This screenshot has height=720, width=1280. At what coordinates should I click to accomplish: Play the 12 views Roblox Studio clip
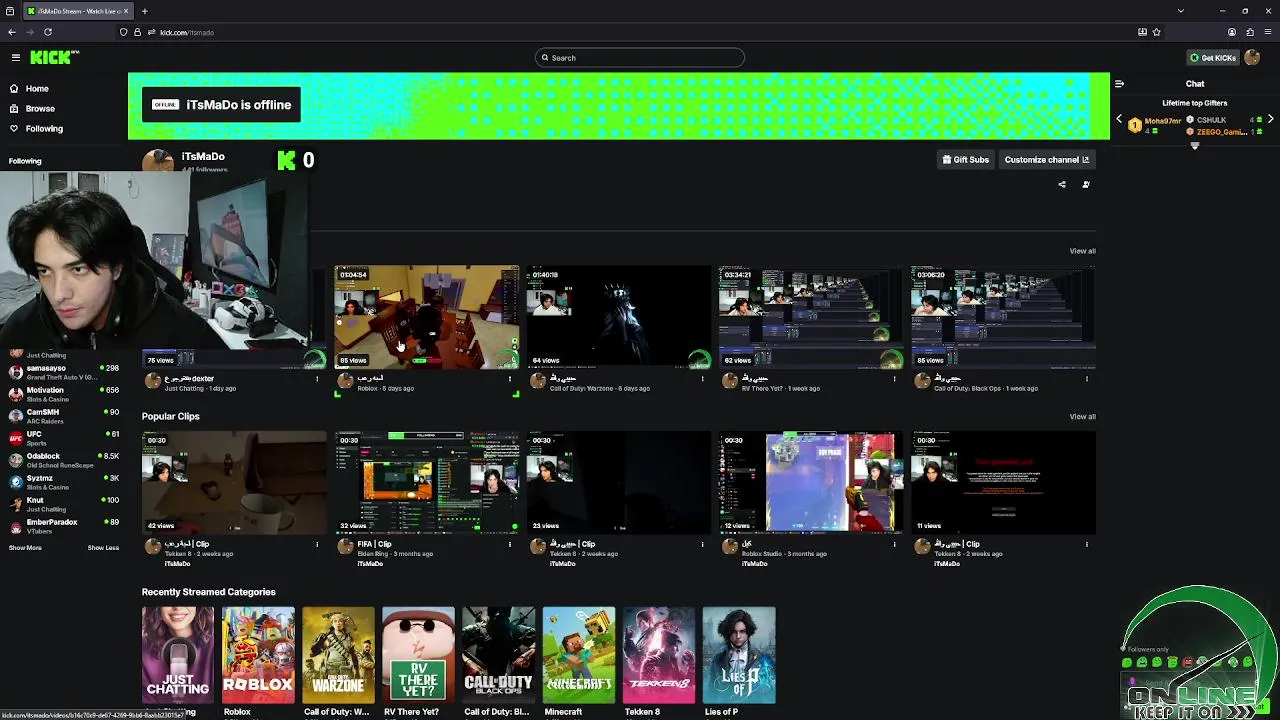click(x=811, y=483)
